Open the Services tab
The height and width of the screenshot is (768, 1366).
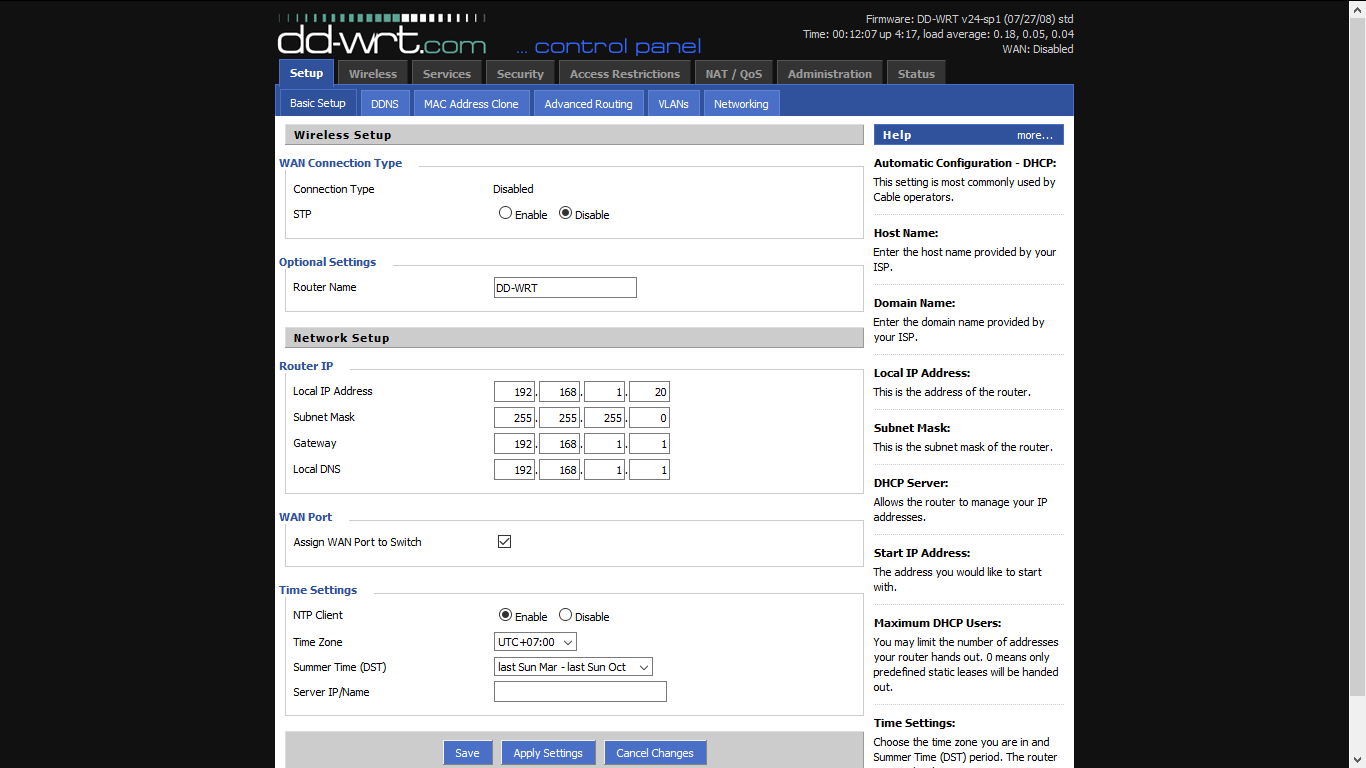tap(447, 73)
